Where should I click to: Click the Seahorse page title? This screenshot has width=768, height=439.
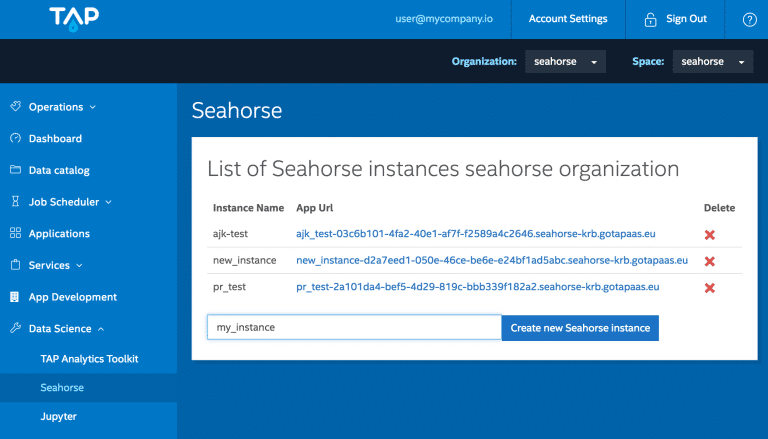pos(237,110)
